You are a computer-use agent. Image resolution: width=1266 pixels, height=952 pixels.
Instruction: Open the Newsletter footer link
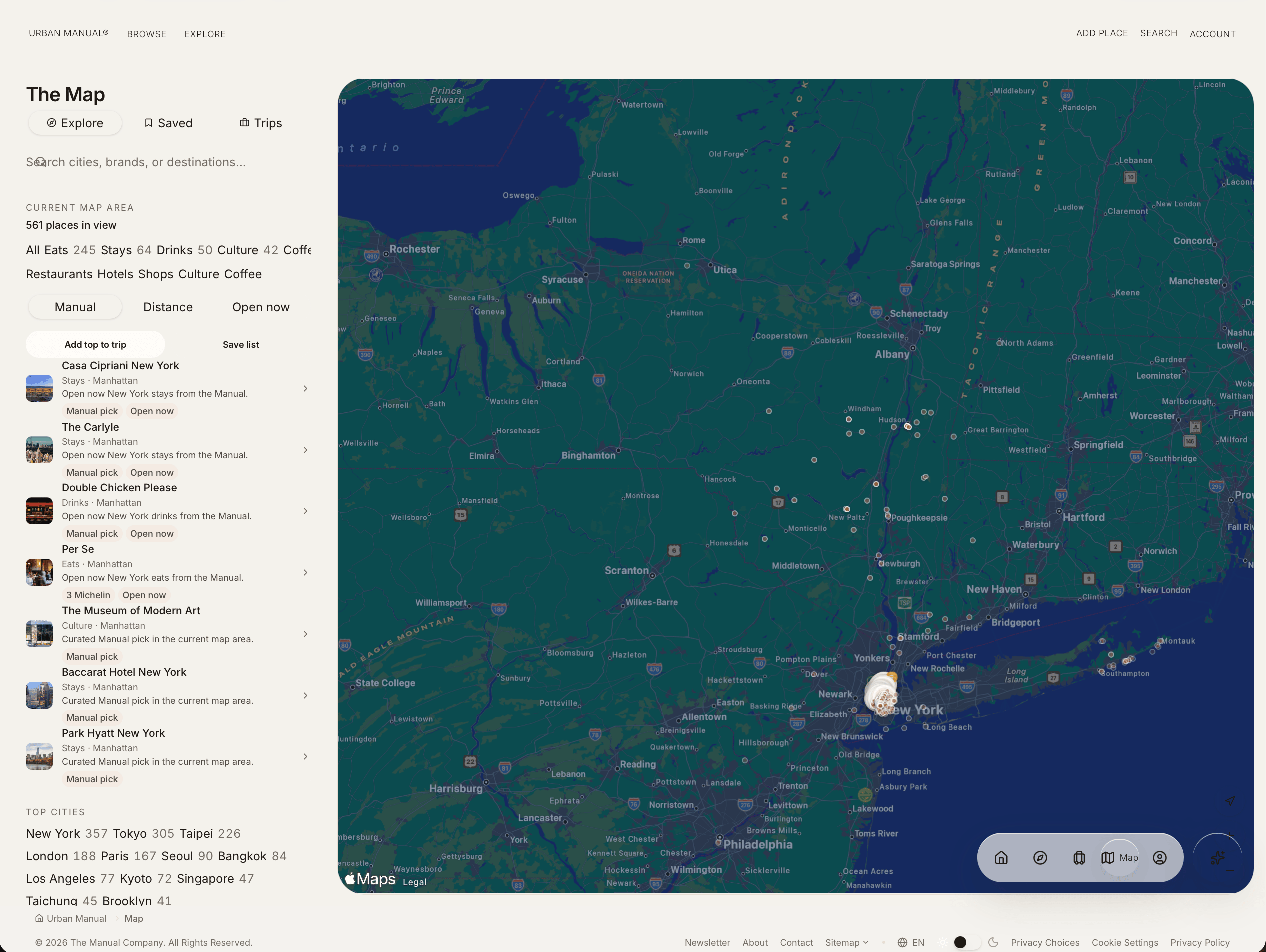707,943
